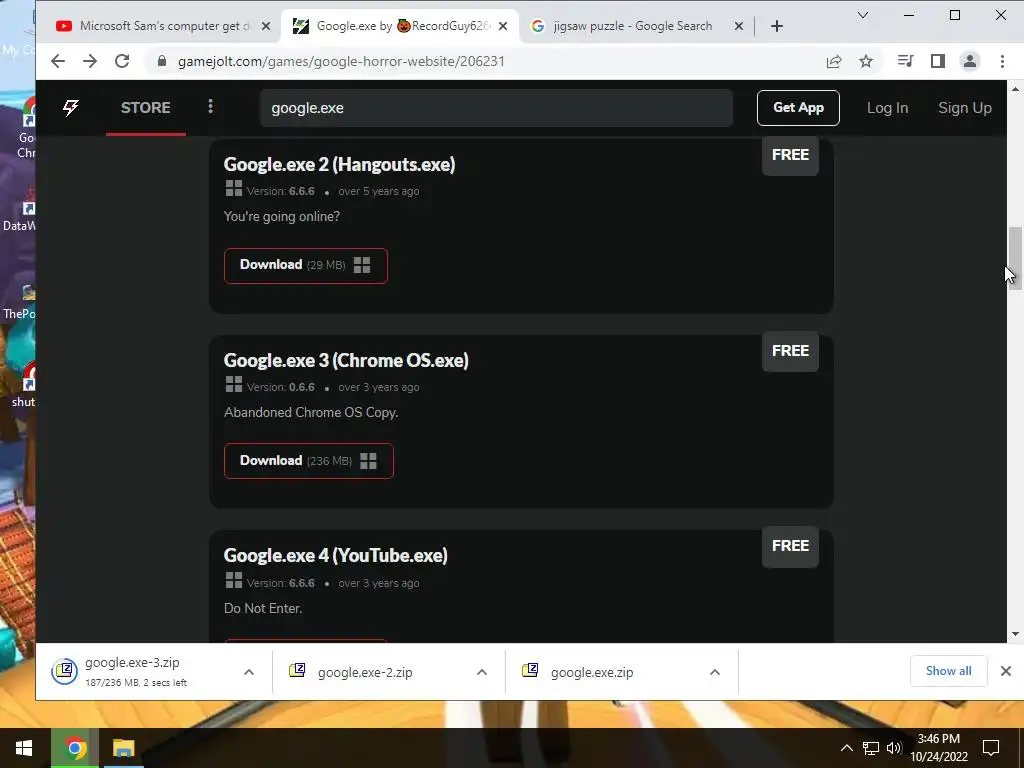
Task: Close the Google.exe Game Jolt tab
Action: click(x=503, y=26)
